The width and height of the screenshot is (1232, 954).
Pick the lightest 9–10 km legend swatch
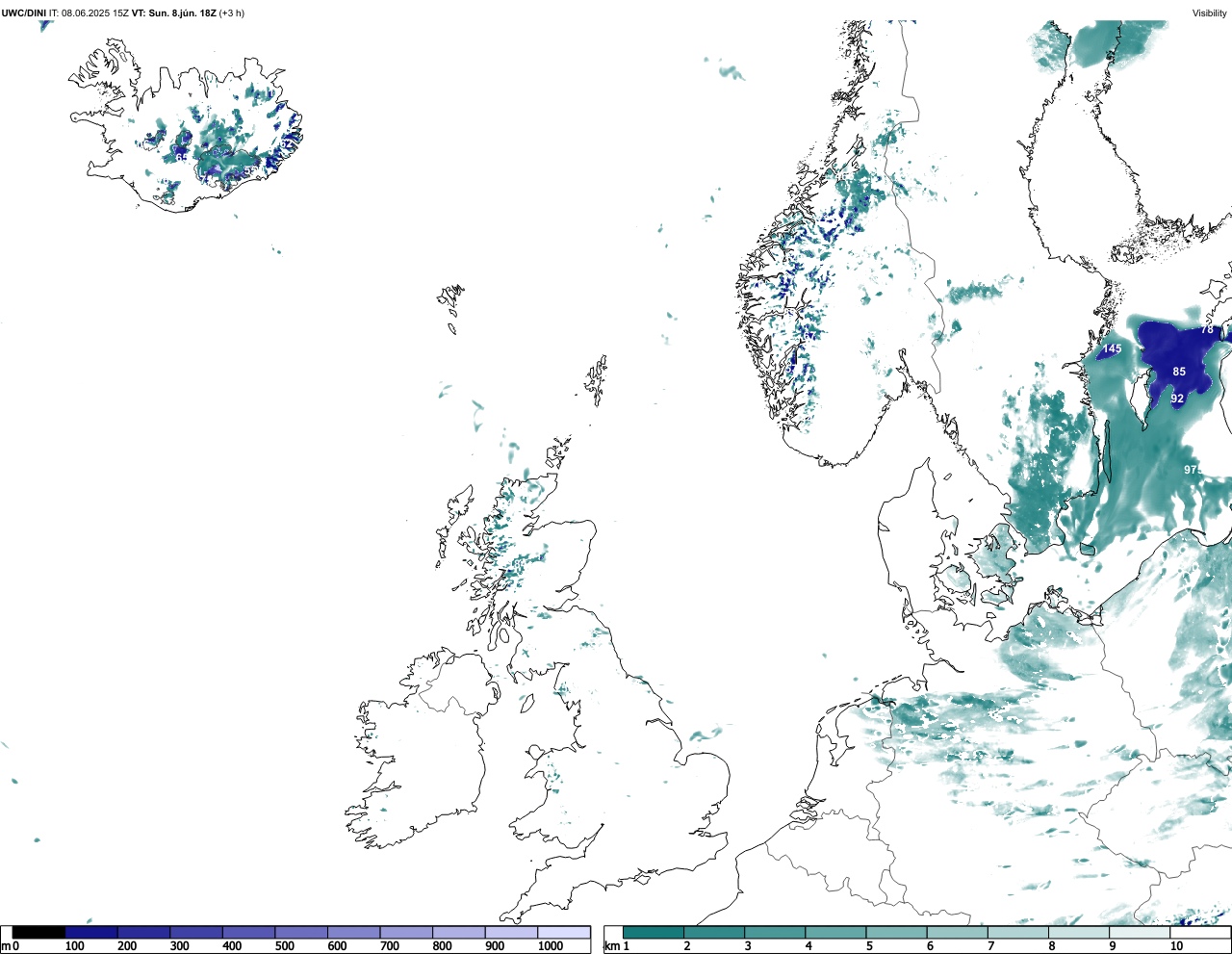[x=1139, y=933]
